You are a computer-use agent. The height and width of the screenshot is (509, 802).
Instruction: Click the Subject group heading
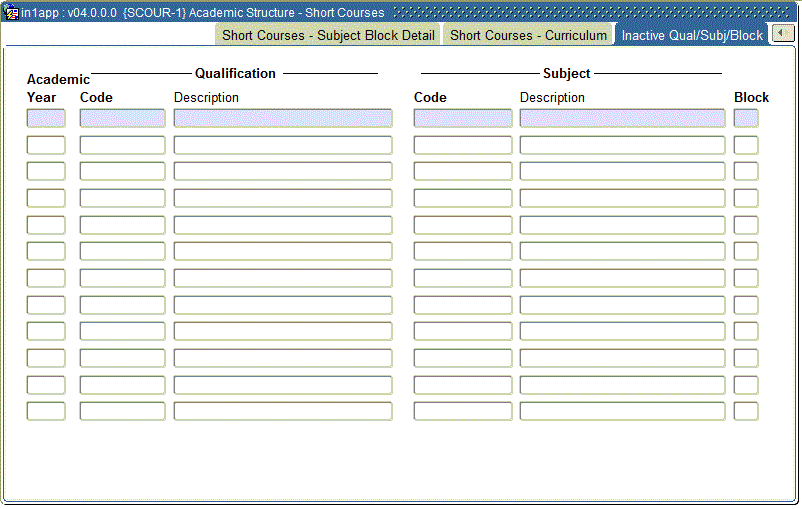(567, 74)
